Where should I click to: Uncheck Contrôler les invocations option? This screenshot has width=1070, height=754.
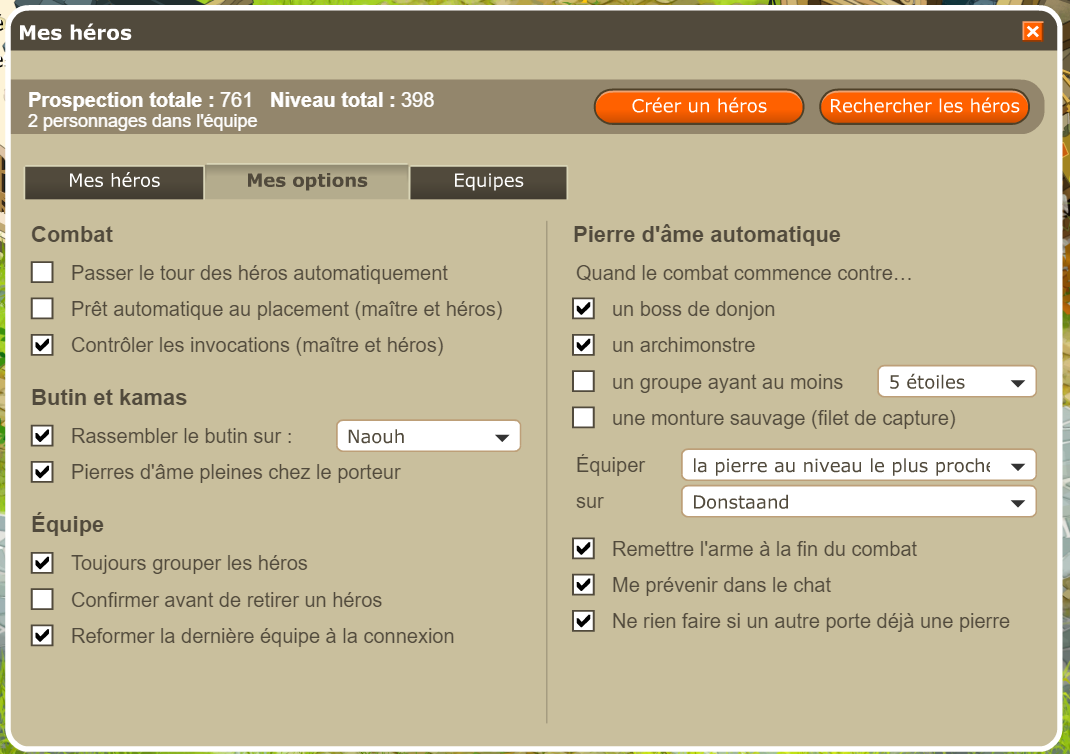[42, 345]
